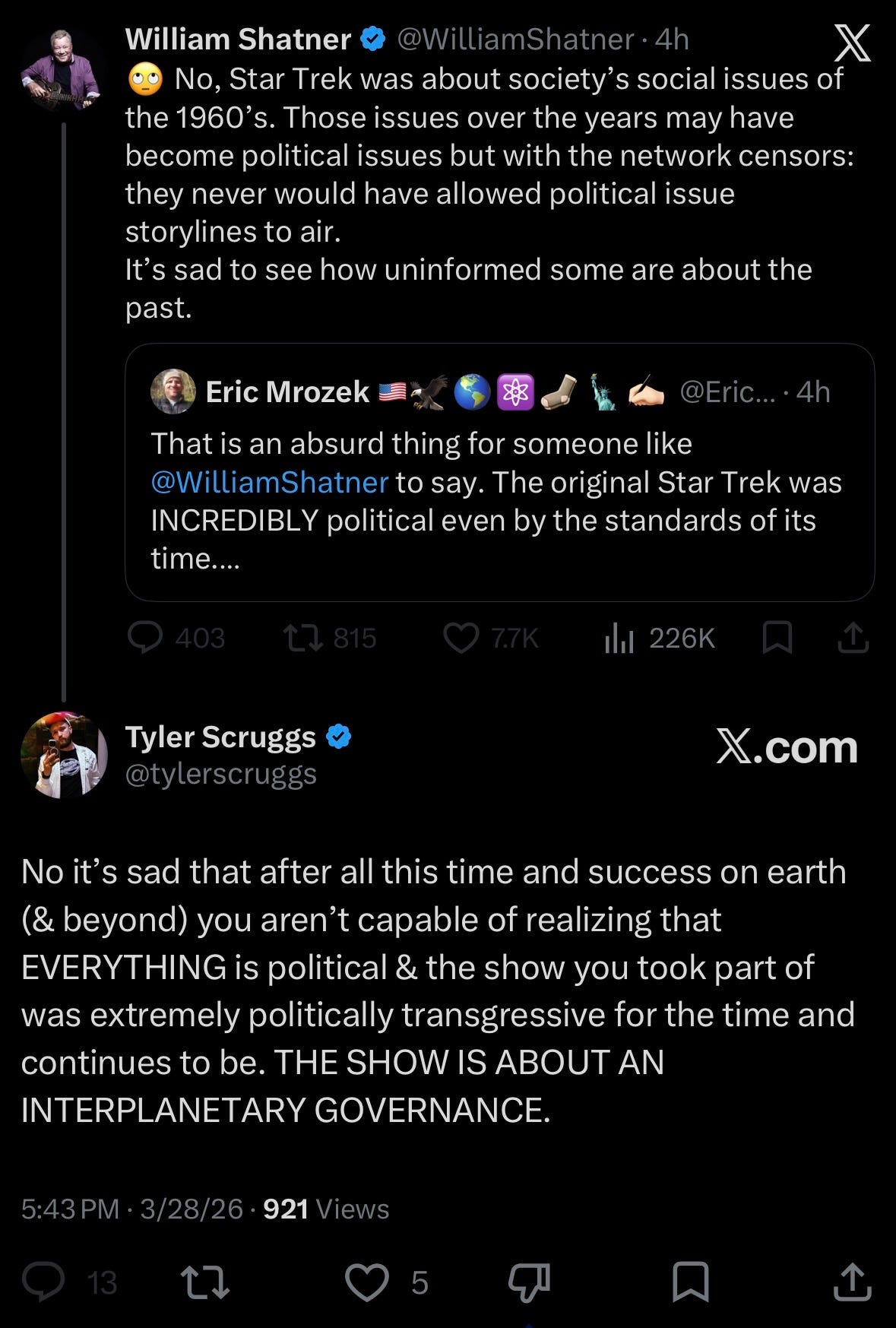Bookmark William Shatner's post
Image resolution: width=896 pixels, height=1328 pixels.
777,638
